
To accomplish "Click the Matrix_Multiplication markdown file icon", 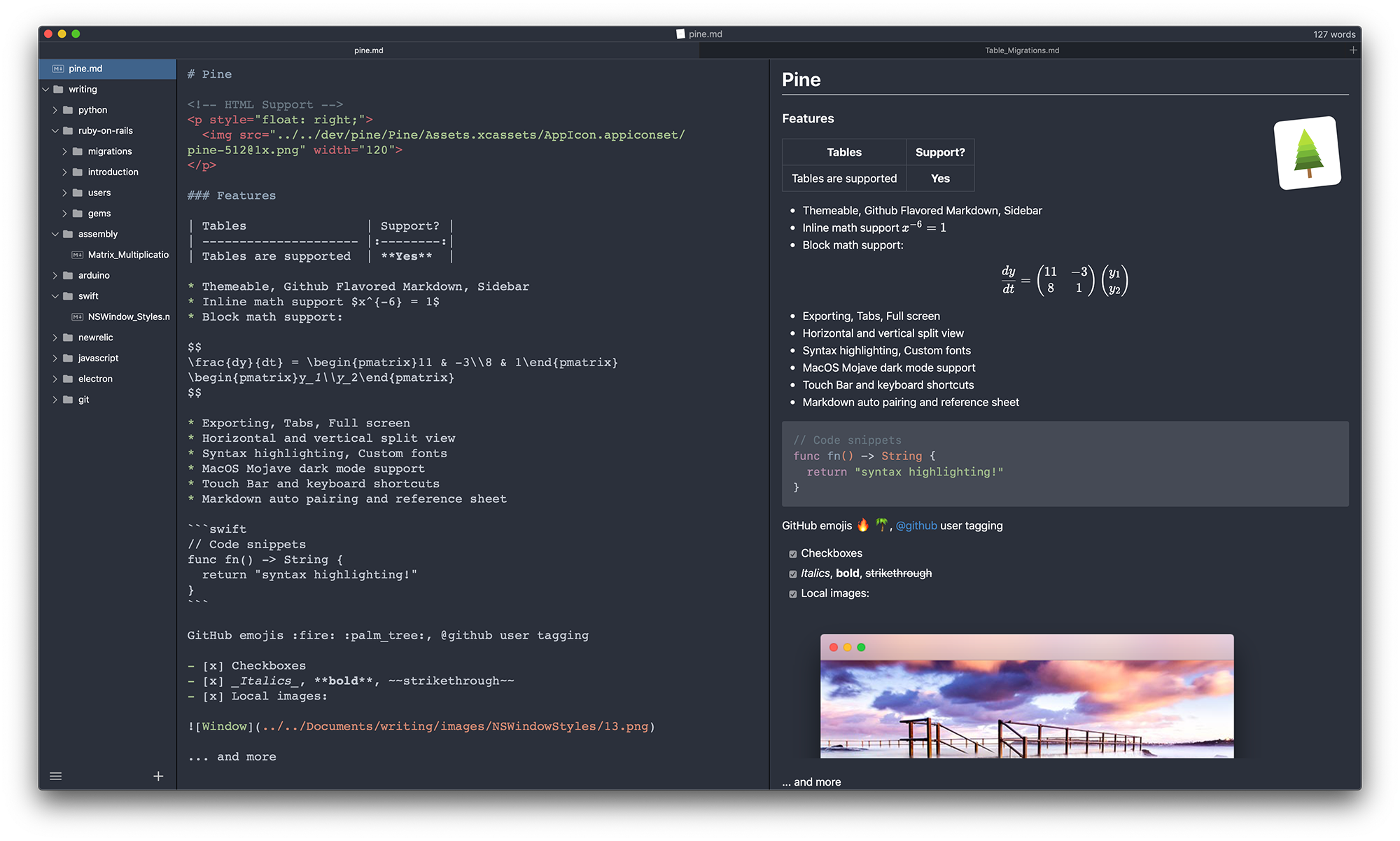I will (78, 255).
